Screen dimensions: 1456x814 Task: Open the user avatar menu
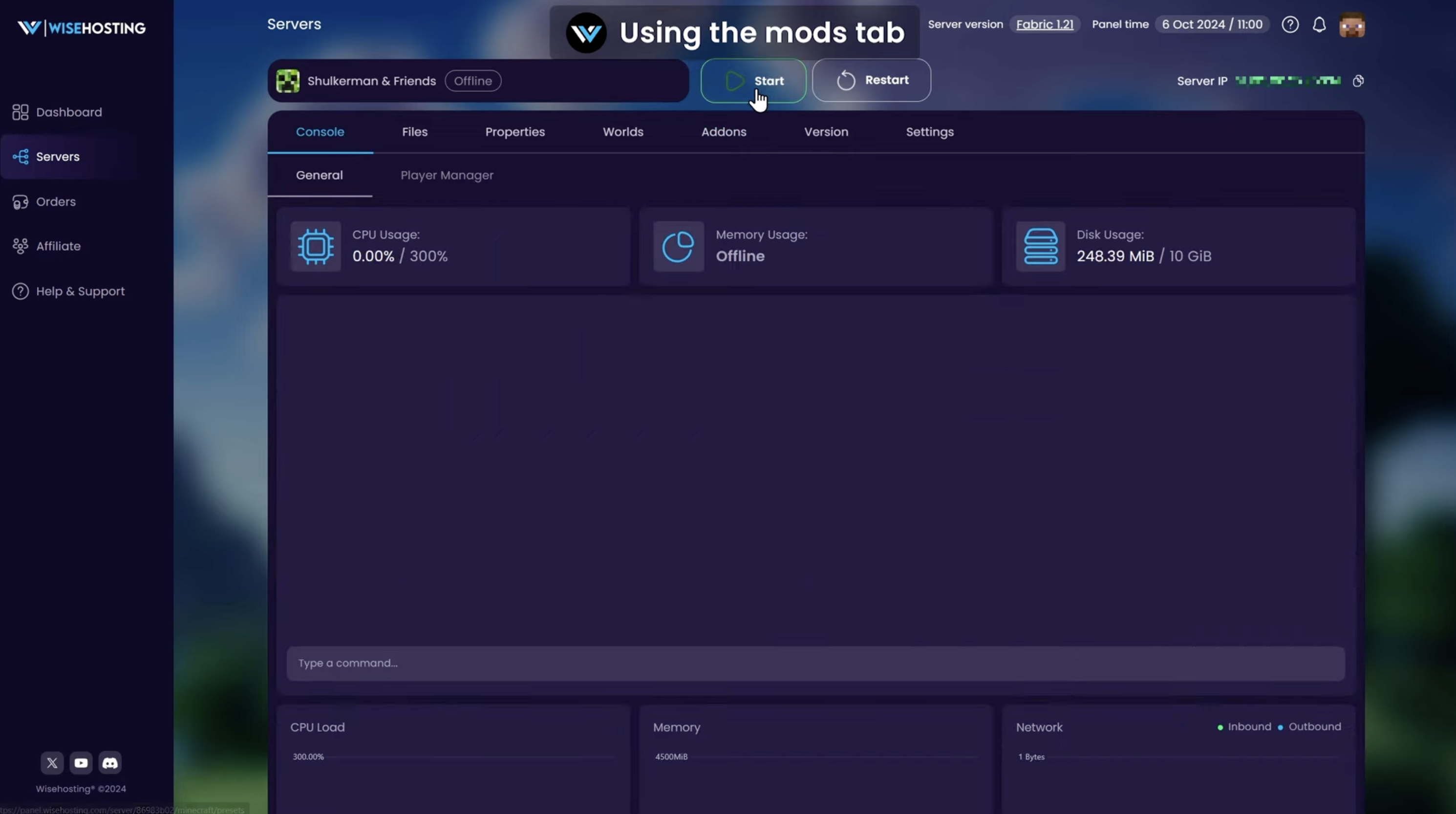pos(1352,25)
